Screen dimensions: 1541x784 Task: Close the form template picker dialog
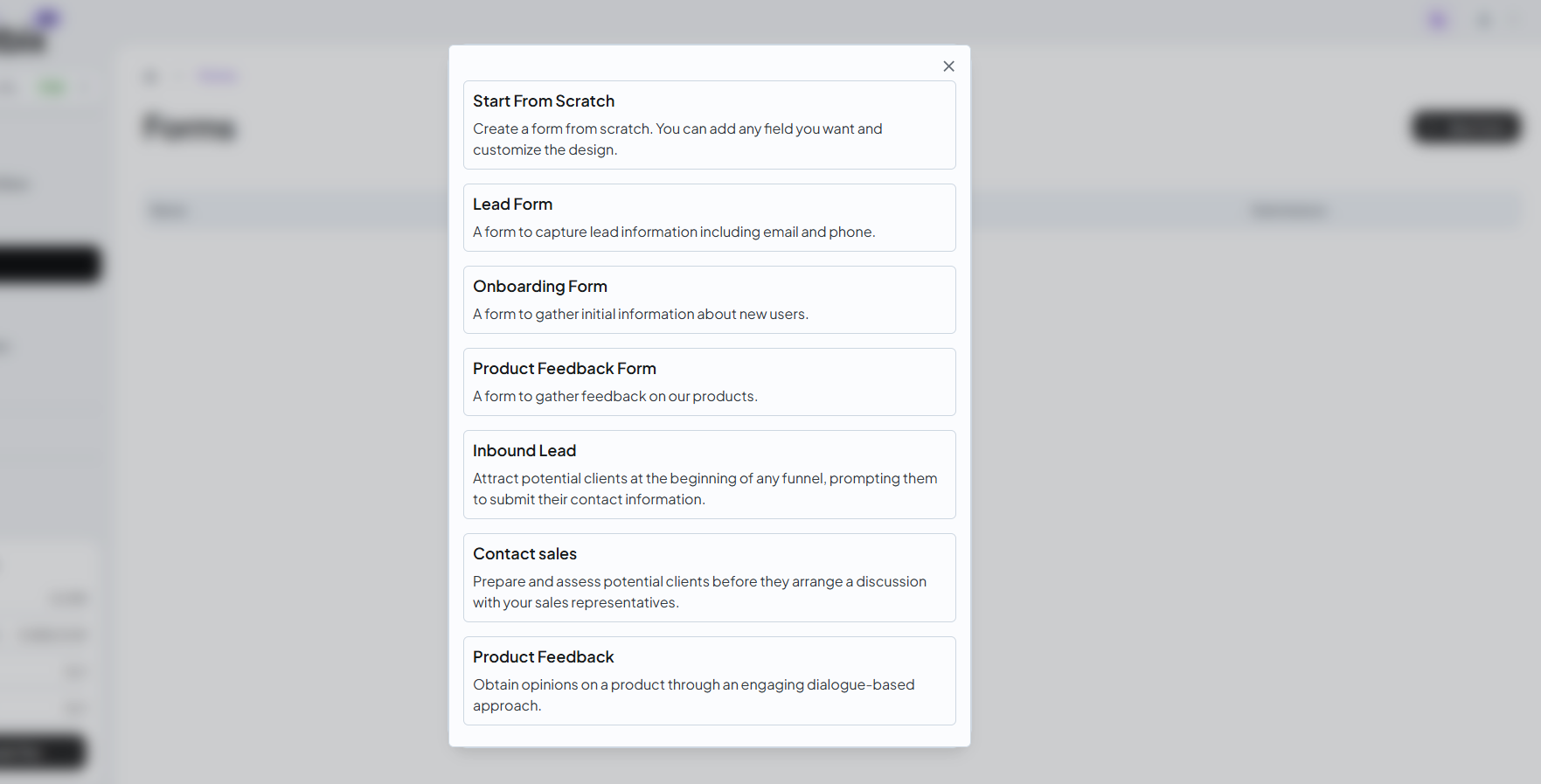pos(948,66)
